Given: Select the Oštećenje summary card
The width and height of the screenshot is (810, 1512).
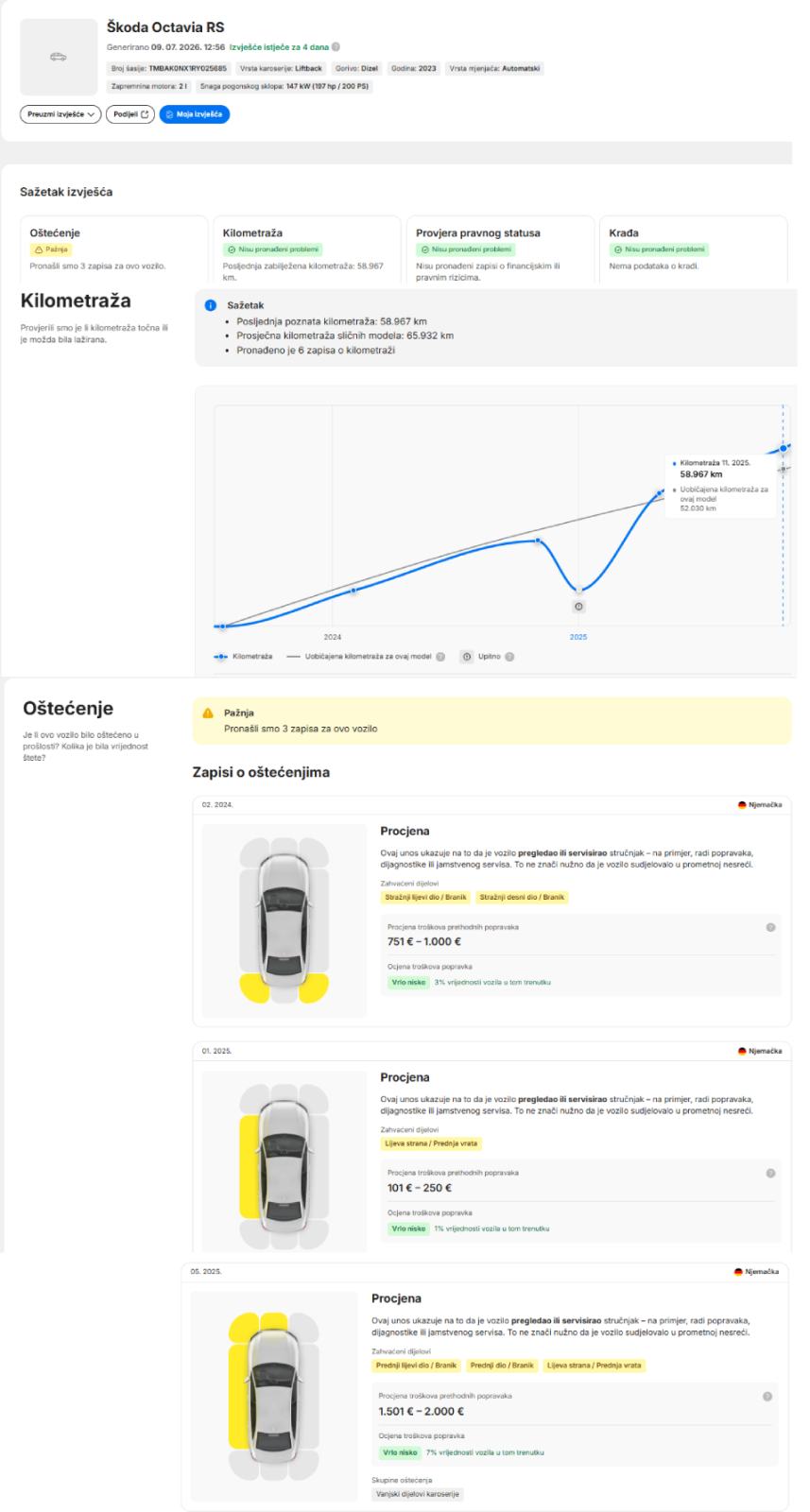Looking at the screenshot, I should tap(114, 249).
